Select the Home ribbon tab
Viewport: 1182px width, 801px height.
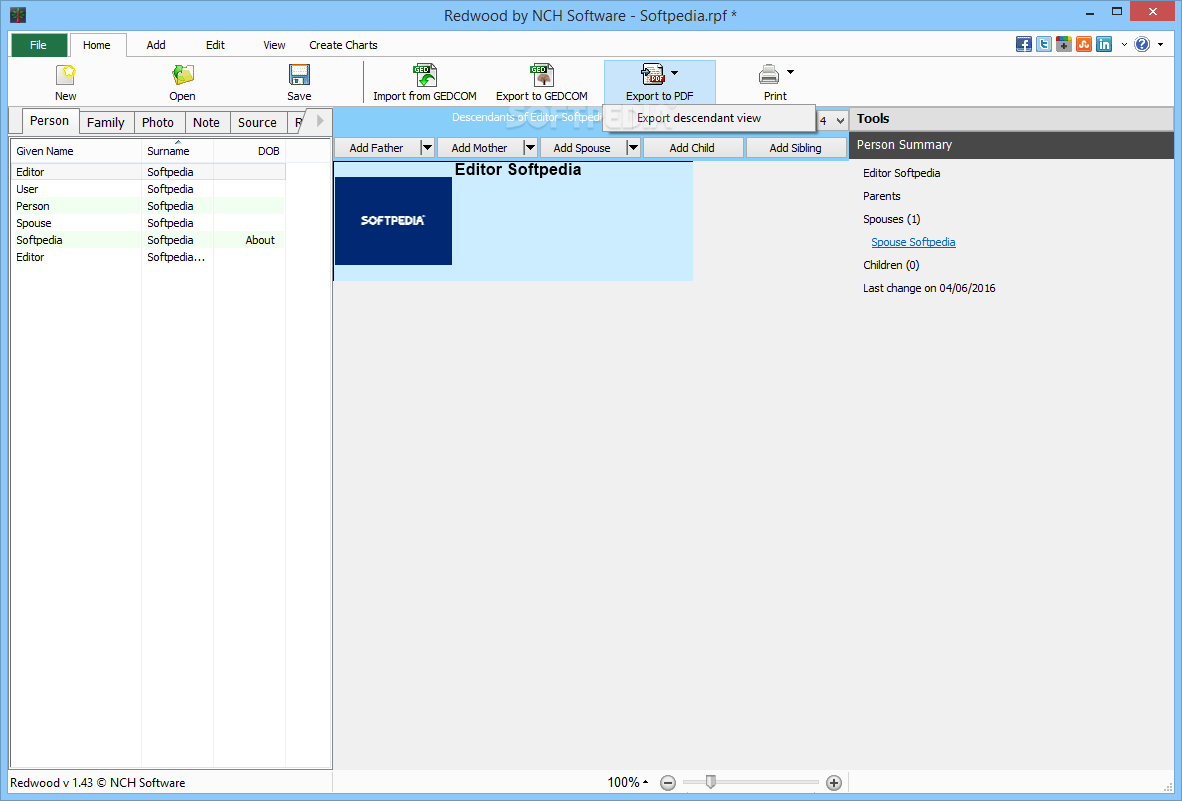pos(96,45)
